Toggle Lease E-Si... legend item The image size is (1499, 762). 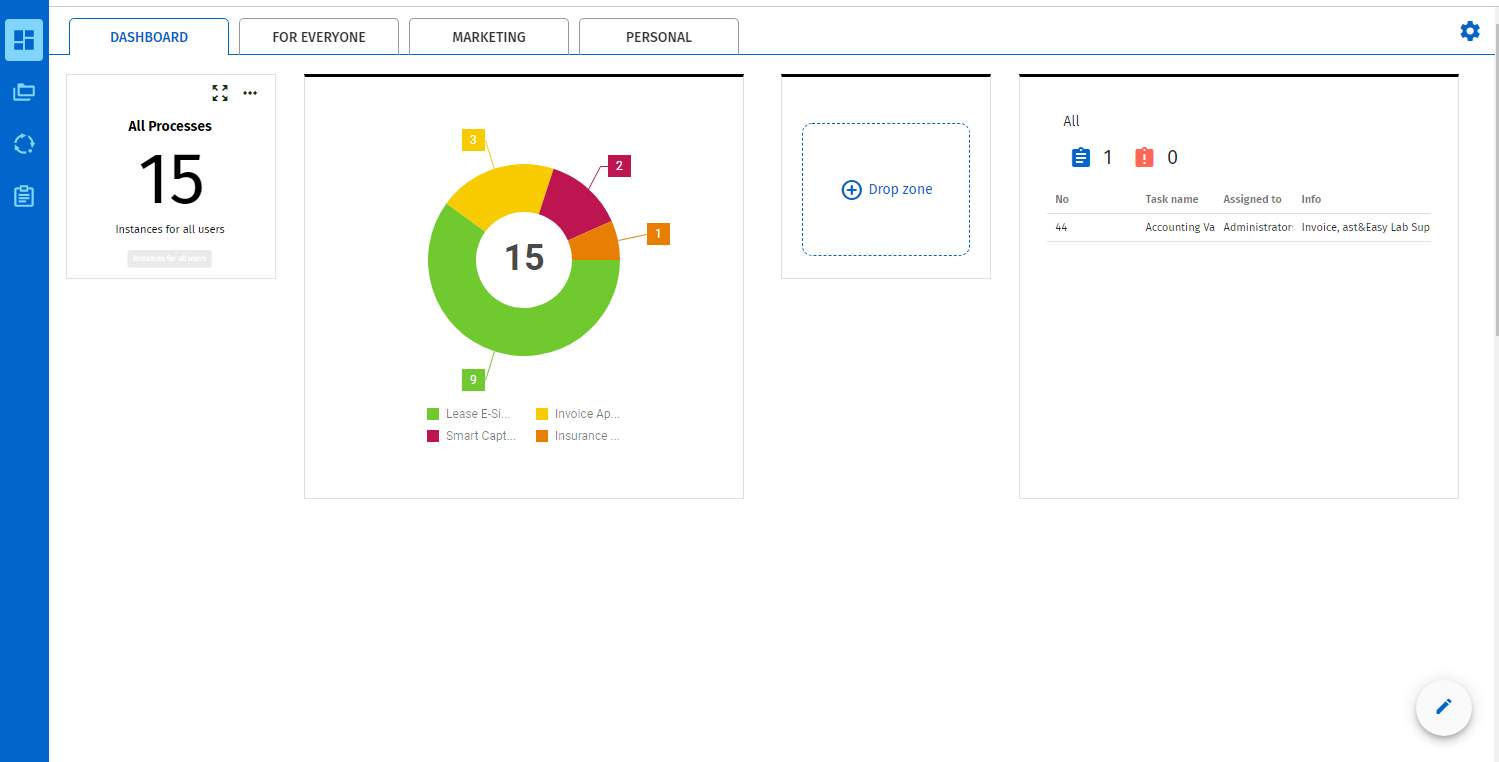coord(470,414)
